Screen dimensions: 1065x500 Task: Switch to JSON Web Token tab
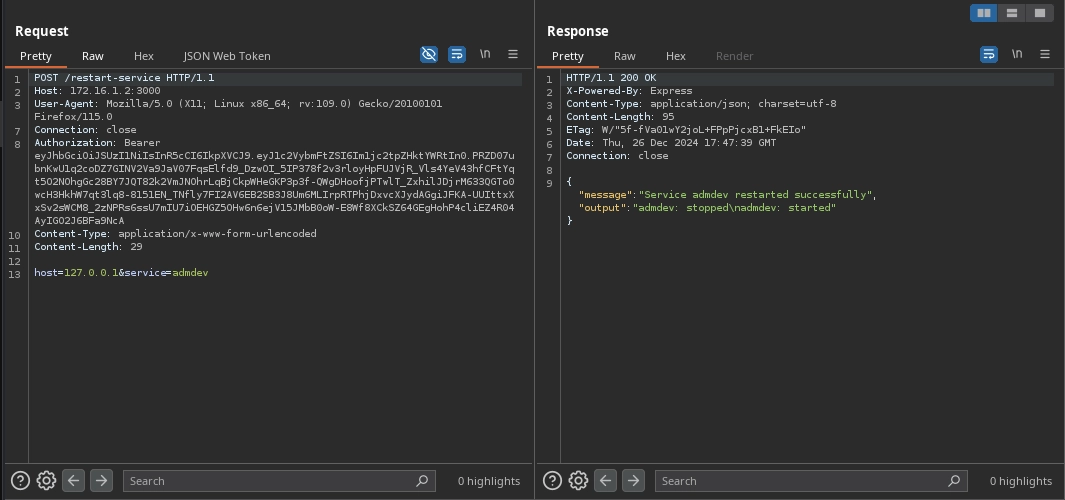pos(227,56)
